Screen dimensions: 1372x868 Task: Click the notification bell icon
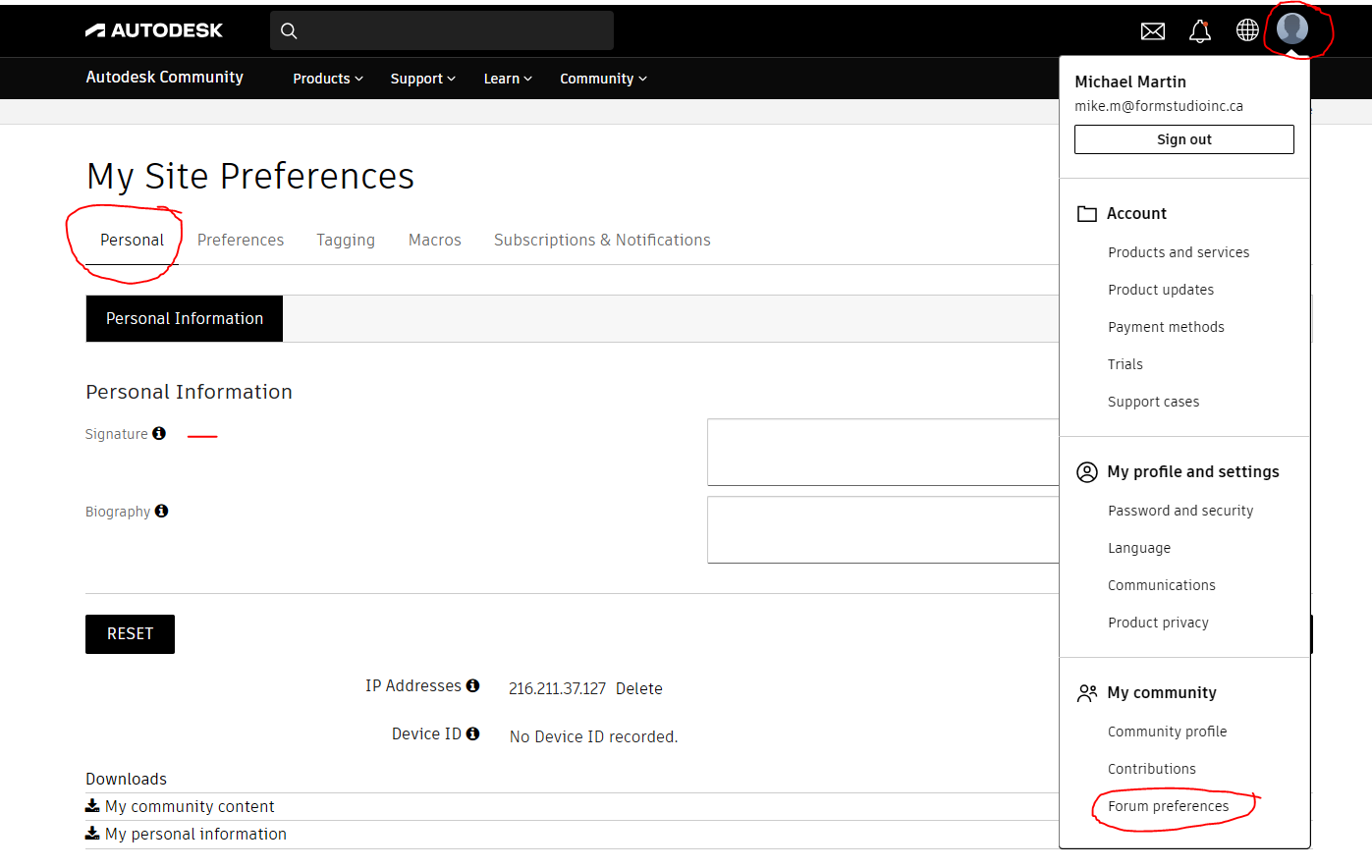click(1199, 30)
